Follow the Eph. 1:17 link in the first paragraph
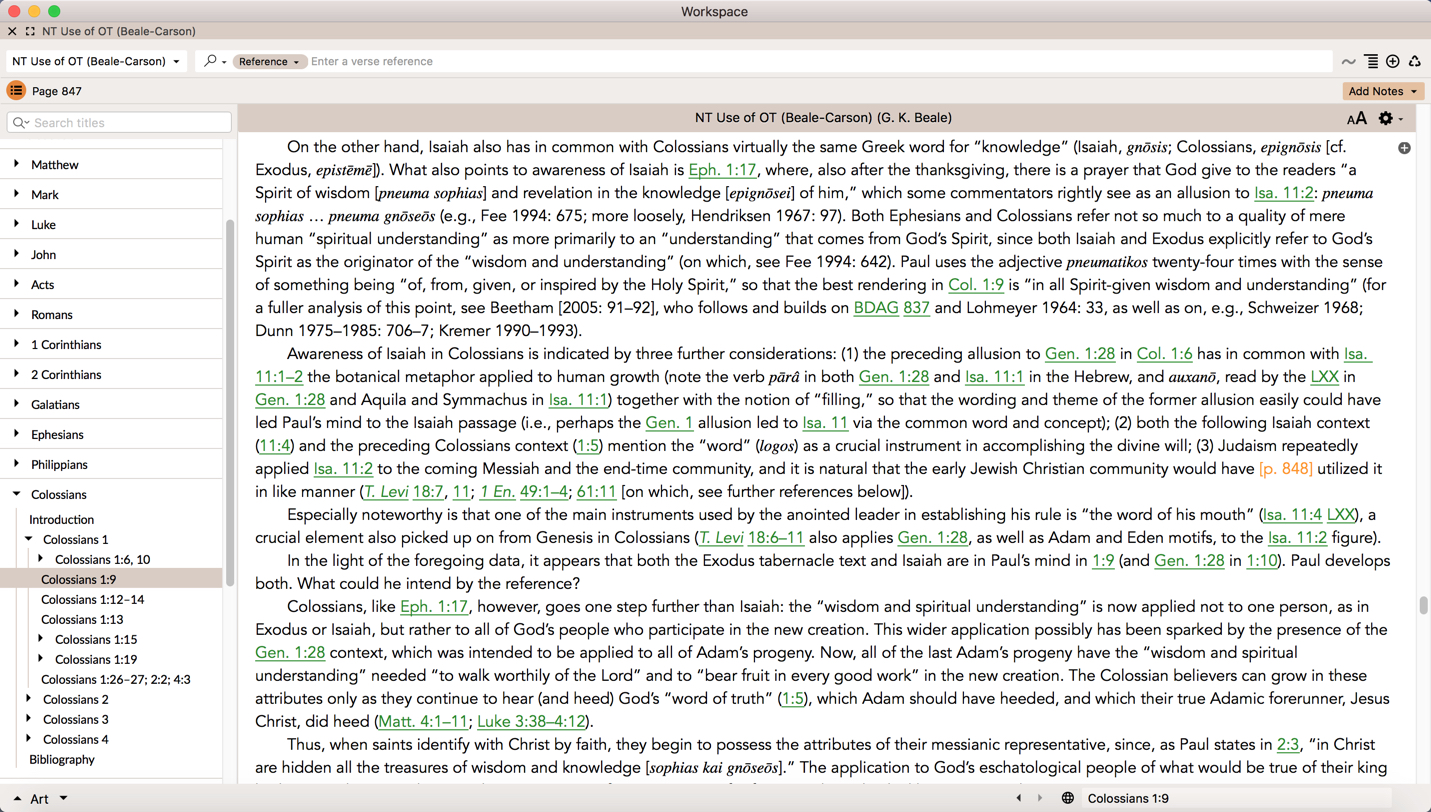Image resolution: width=1431 pixels, height=812 pixels. [722, 170]
